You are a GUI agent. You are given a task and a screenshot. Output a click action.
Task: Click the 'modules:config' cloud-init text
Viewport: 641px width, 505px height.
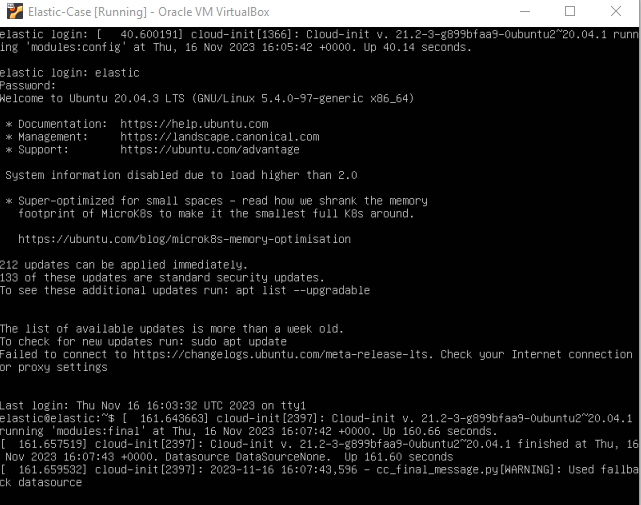coord(76,47)
